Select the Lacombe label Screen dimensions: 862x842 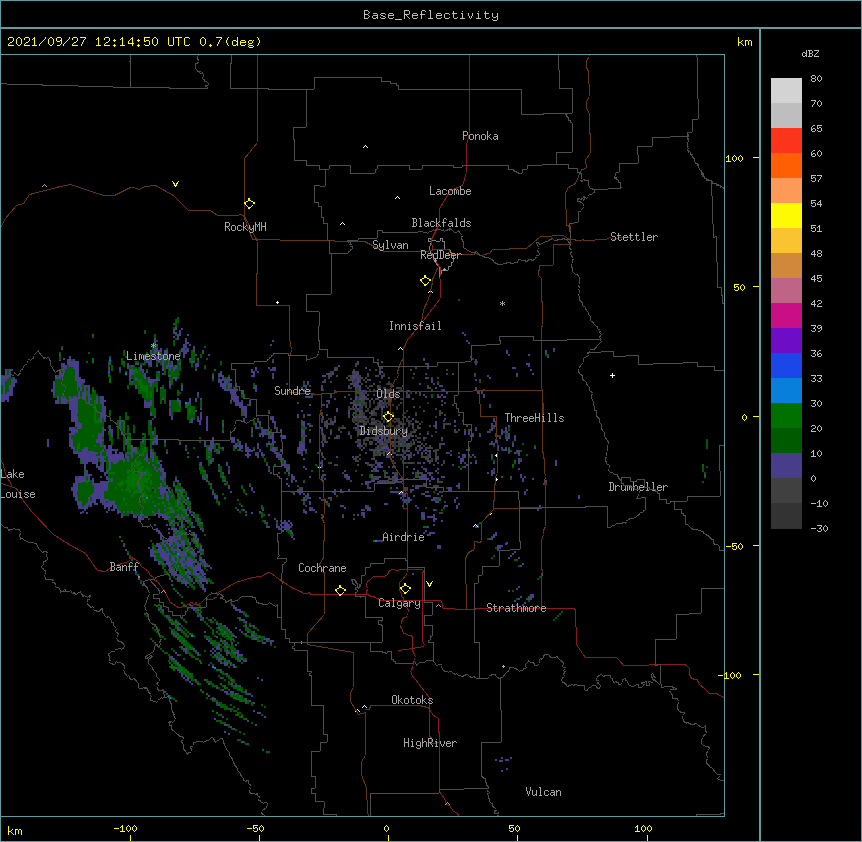pyautogui.click(x=450, y=191)
